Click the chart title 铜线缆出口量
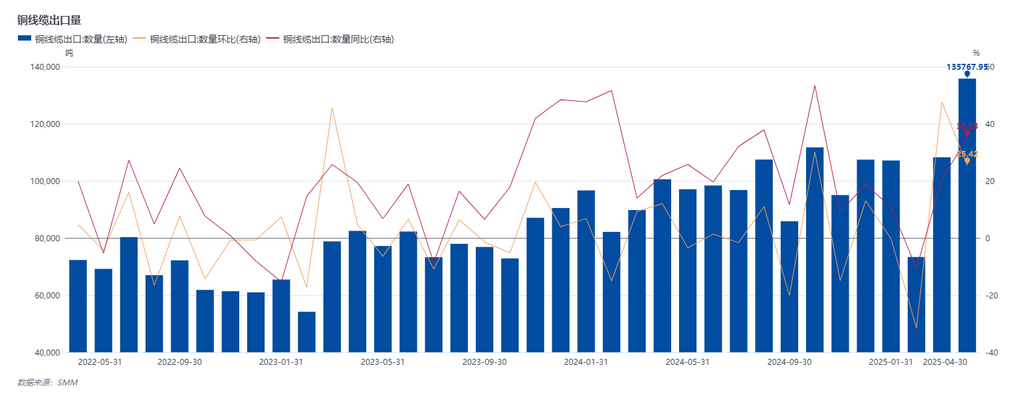1024x399 pixels. click(49, 20)
